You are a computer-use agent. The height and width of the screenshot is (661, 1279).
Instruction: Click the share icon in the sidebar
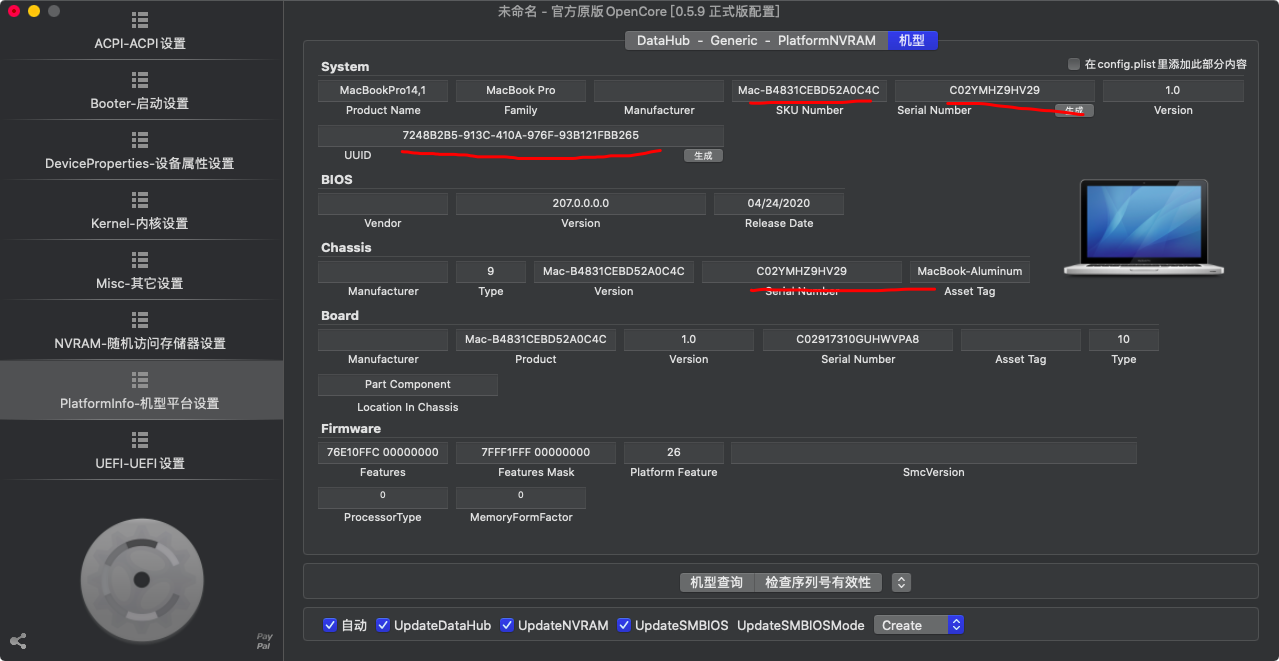click(18, 641)
